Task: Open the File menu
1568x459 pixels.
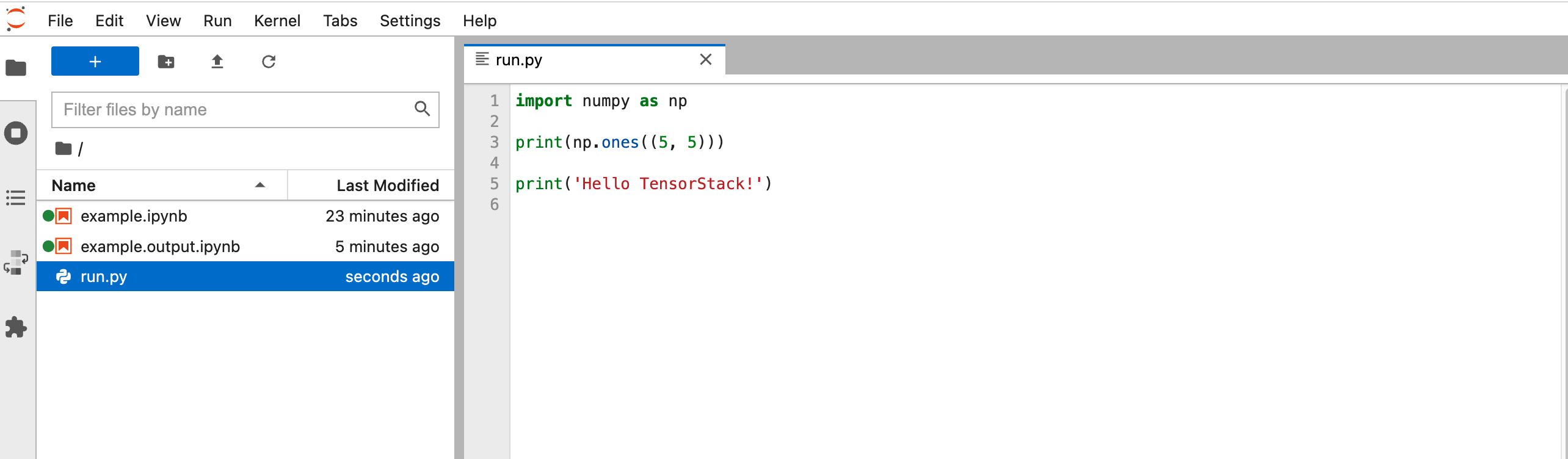Action: tap(60, 21)
